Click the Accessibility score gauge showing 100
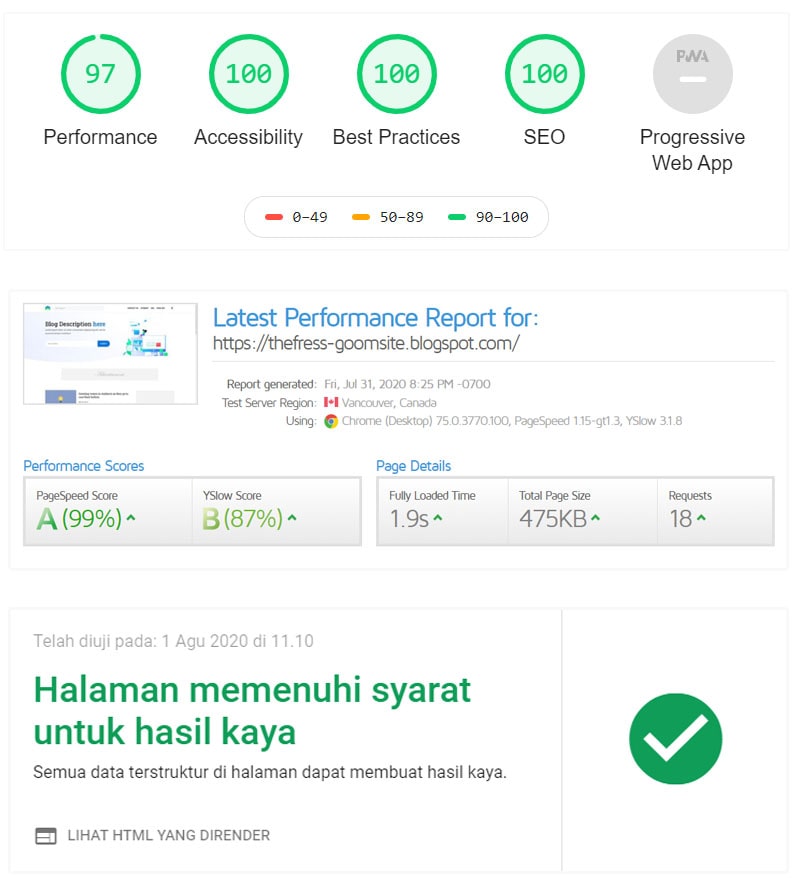Viewport: 800px width, 886px height. pyautogui.click(x=248, y=73)
